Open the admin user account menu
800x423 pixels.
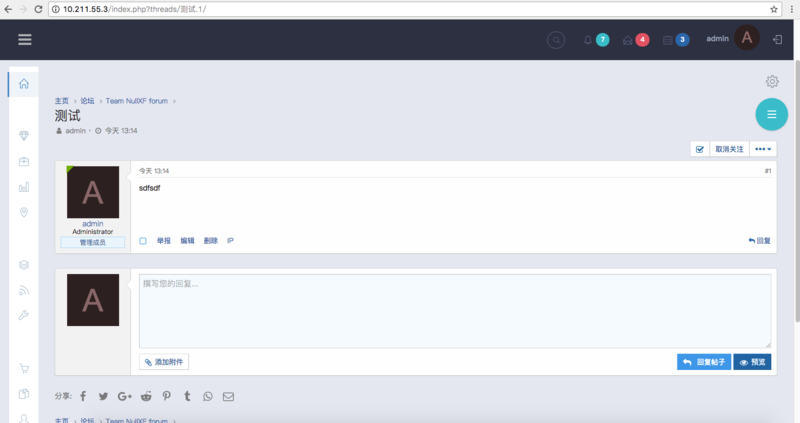(731, 39)
